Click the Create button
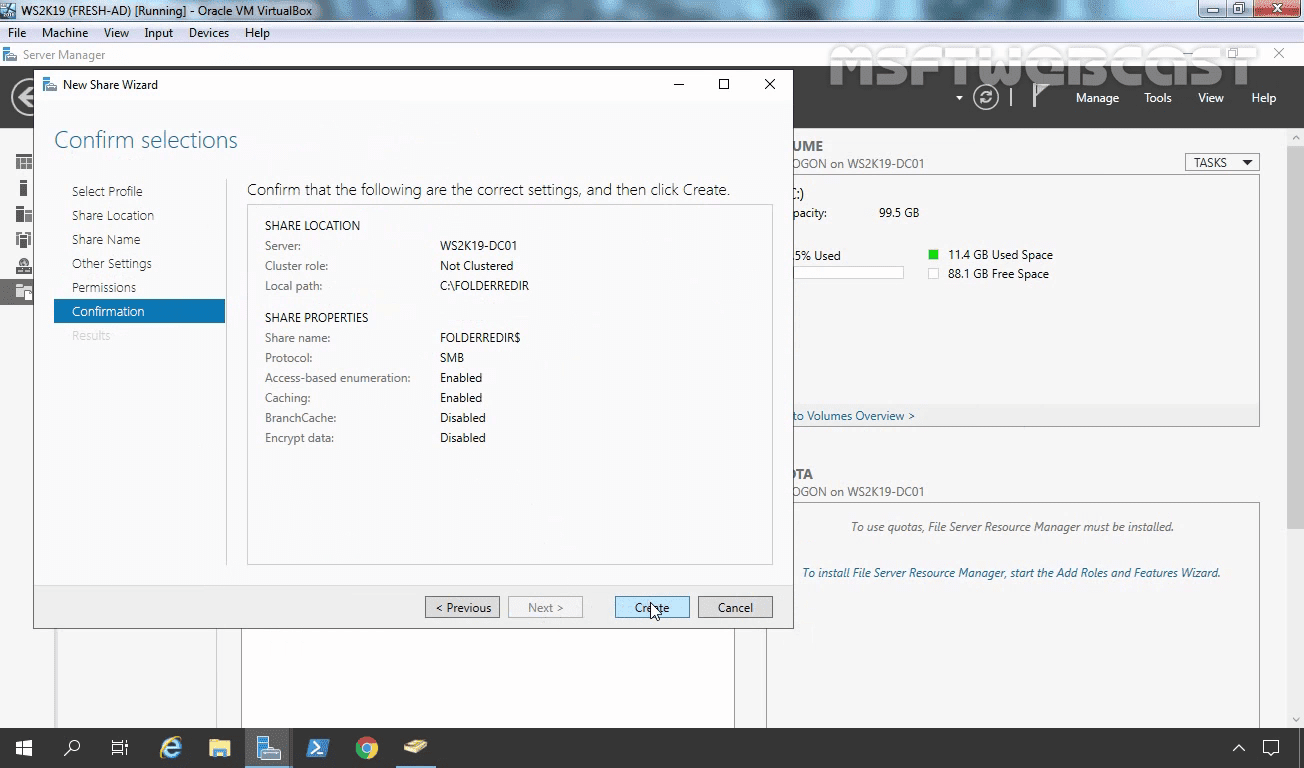Viewport: 1304px width, 768px height. (x=652, y=607)
